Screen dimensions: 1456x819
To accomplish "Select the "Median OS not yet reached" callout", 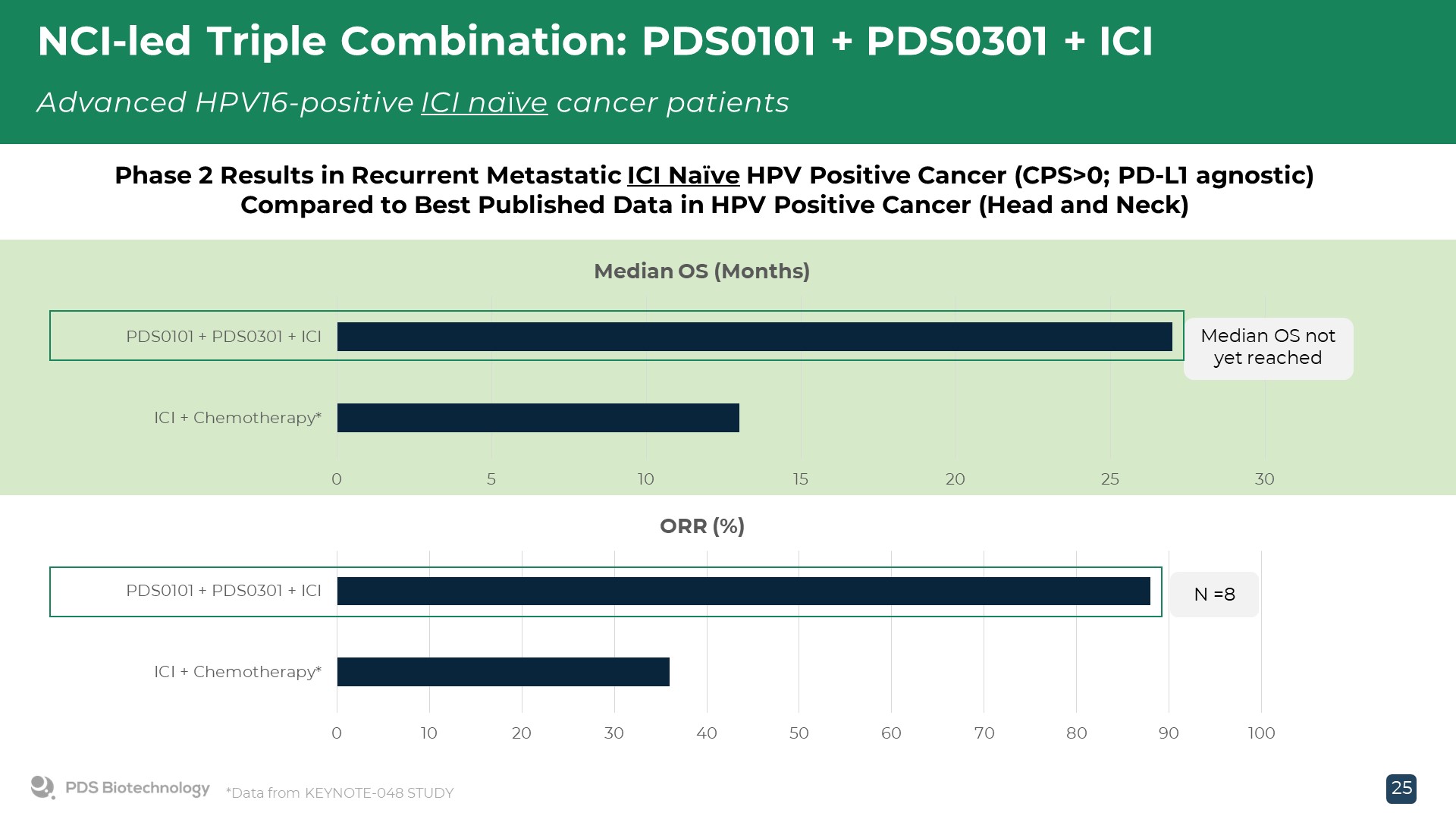I will tap(1268, 348).
